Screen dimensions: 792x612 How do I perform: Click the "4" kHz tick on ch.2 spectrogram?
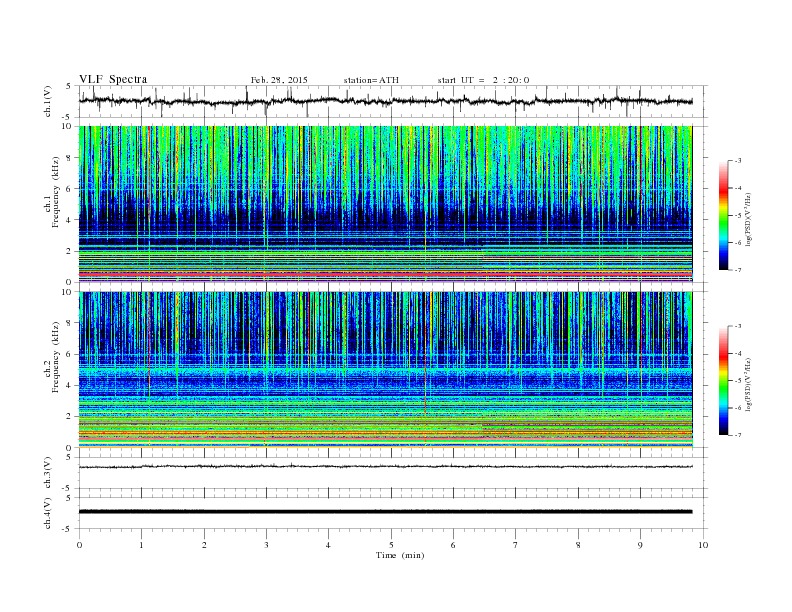[69, 385]
